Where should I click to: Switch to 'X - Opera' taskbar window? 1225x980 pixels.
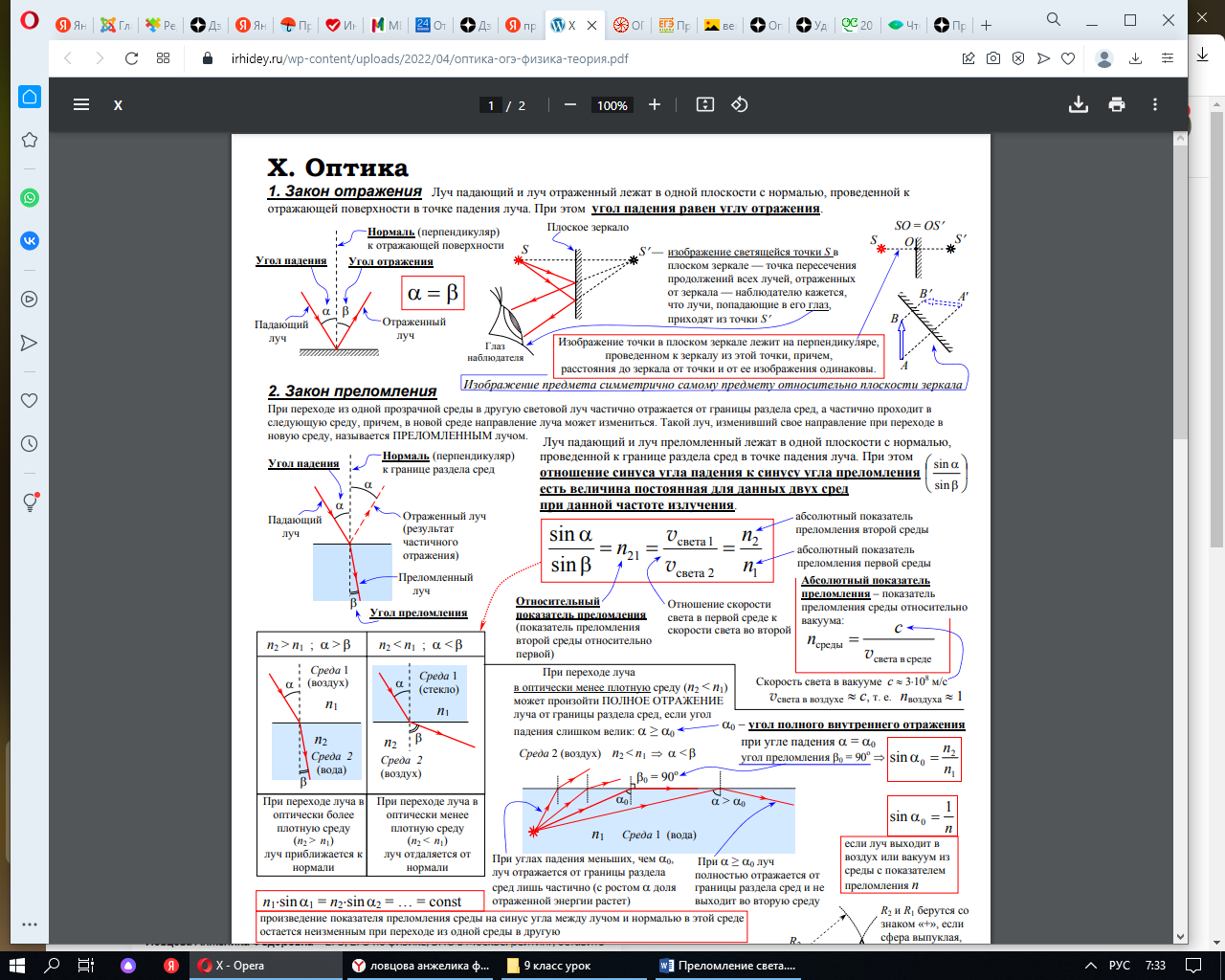point(266,965)
